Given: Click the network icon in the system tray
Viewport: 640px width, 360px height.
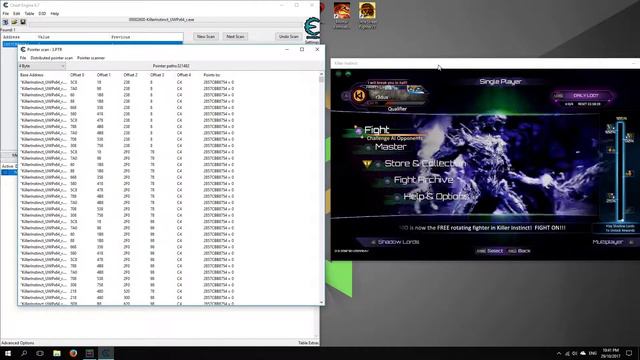Looking at the screenshot, I should tap(567, 353).
